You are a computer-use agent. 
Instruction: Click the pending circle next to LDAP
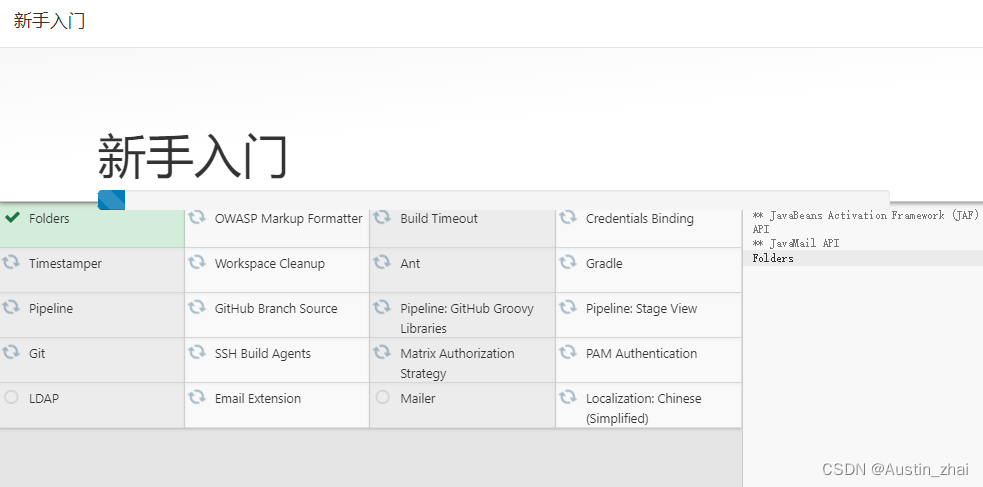click(x=12, y=398)
